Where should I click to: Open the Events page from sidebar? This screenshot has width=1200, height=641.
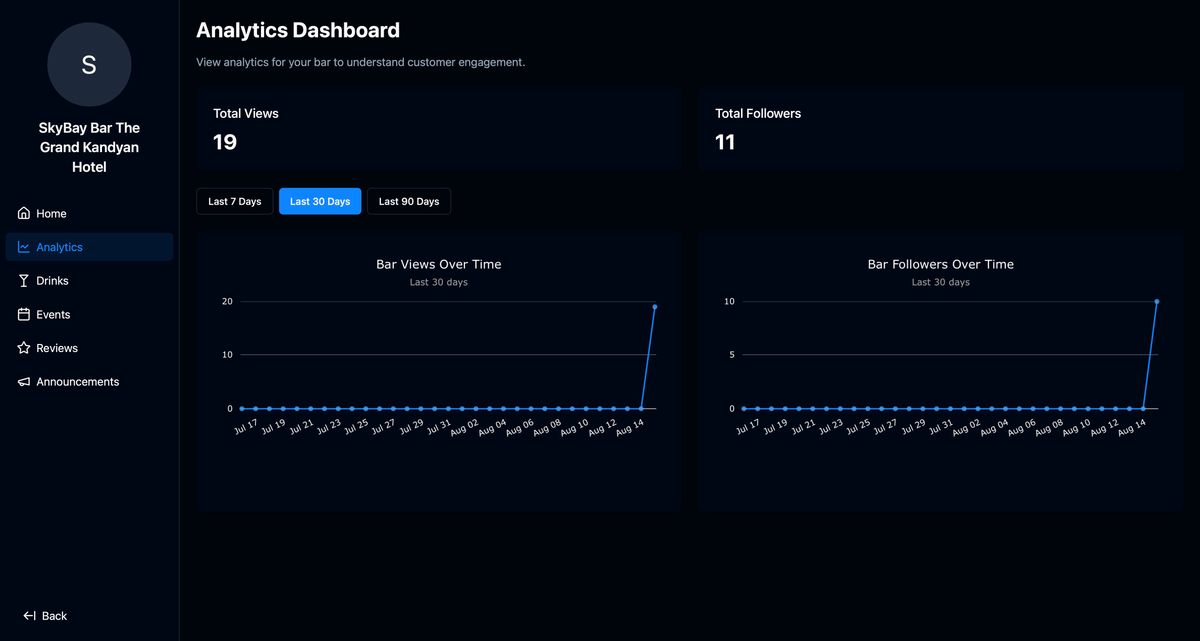coord(51,314)
